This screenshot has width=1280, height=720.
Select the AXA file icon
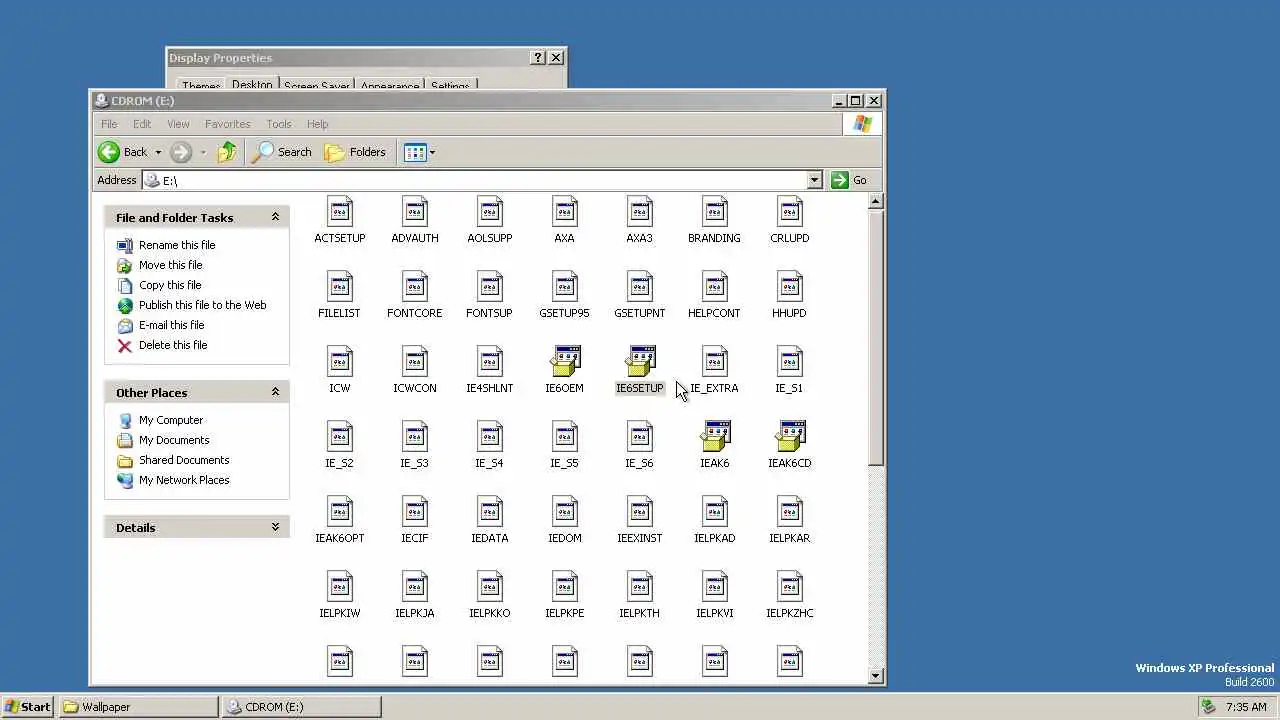565,212
